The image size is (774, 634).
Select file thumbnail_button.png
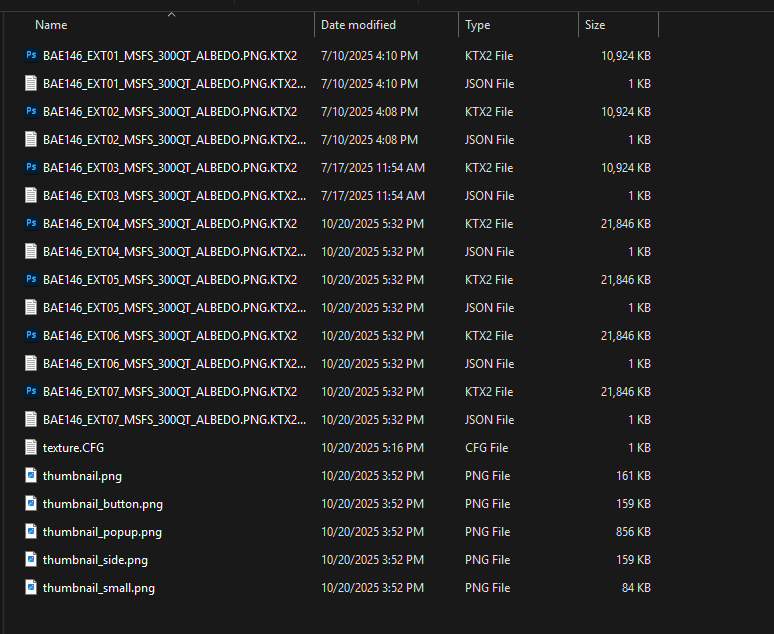[102, 504]
